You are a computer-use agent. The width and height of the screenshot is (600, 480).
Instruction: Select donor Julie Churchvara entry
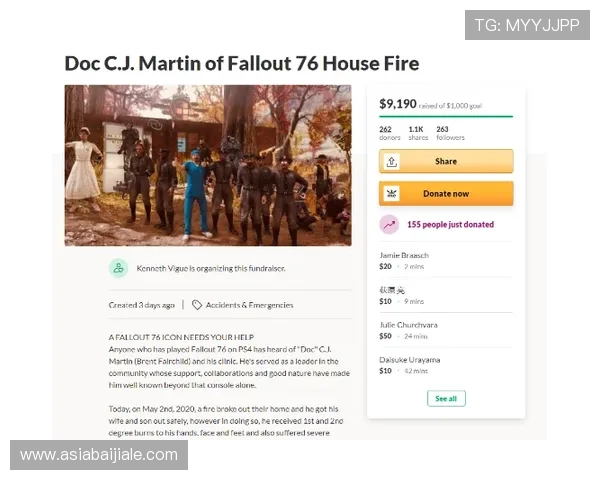[446, 330]
